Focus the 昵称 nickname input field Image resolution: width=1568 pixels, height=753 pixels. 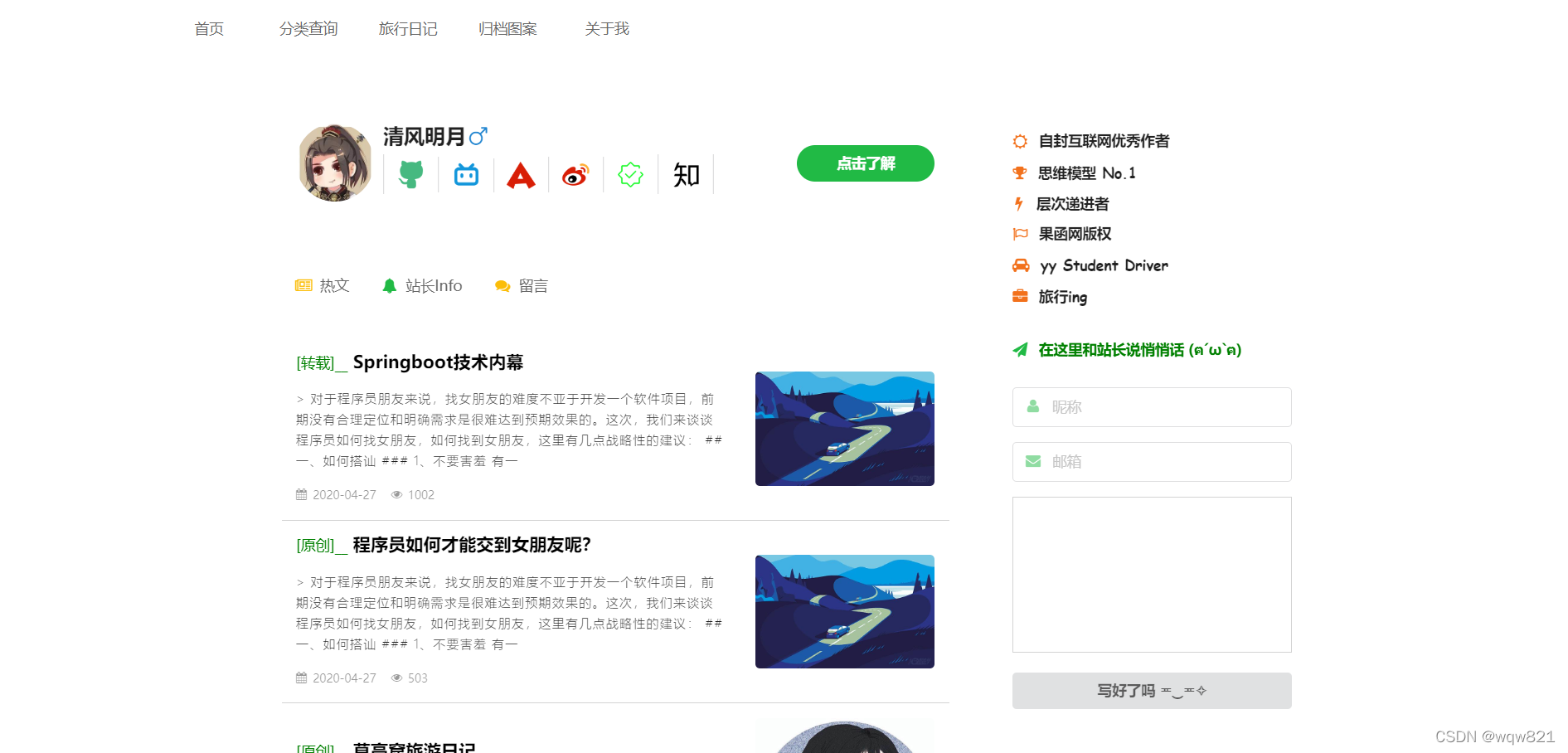click(1152, 407)
